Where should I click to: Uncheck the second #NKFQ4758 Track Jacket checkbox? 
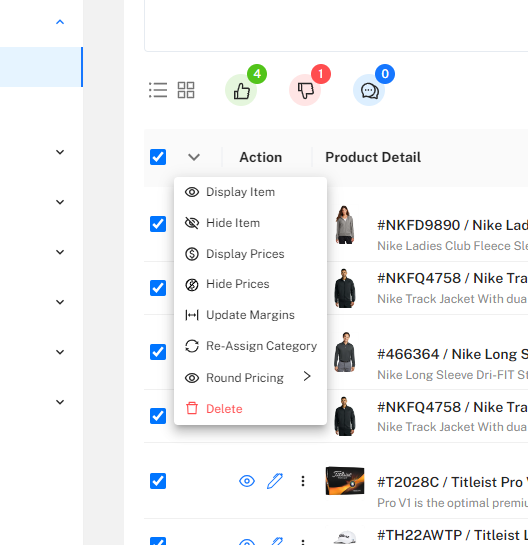158,416
